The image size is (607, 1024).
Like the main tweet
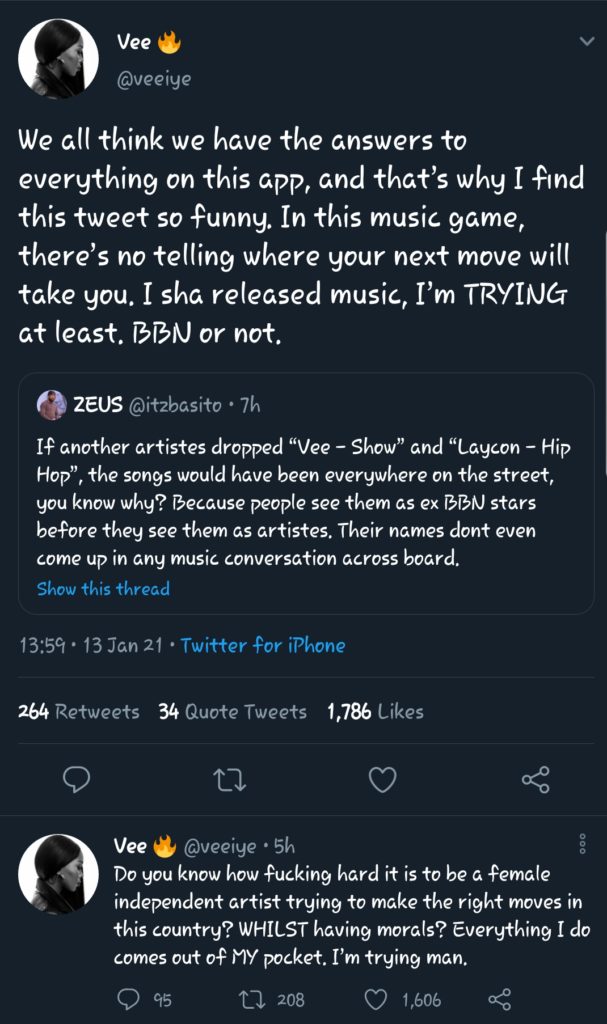click(382, 779)
